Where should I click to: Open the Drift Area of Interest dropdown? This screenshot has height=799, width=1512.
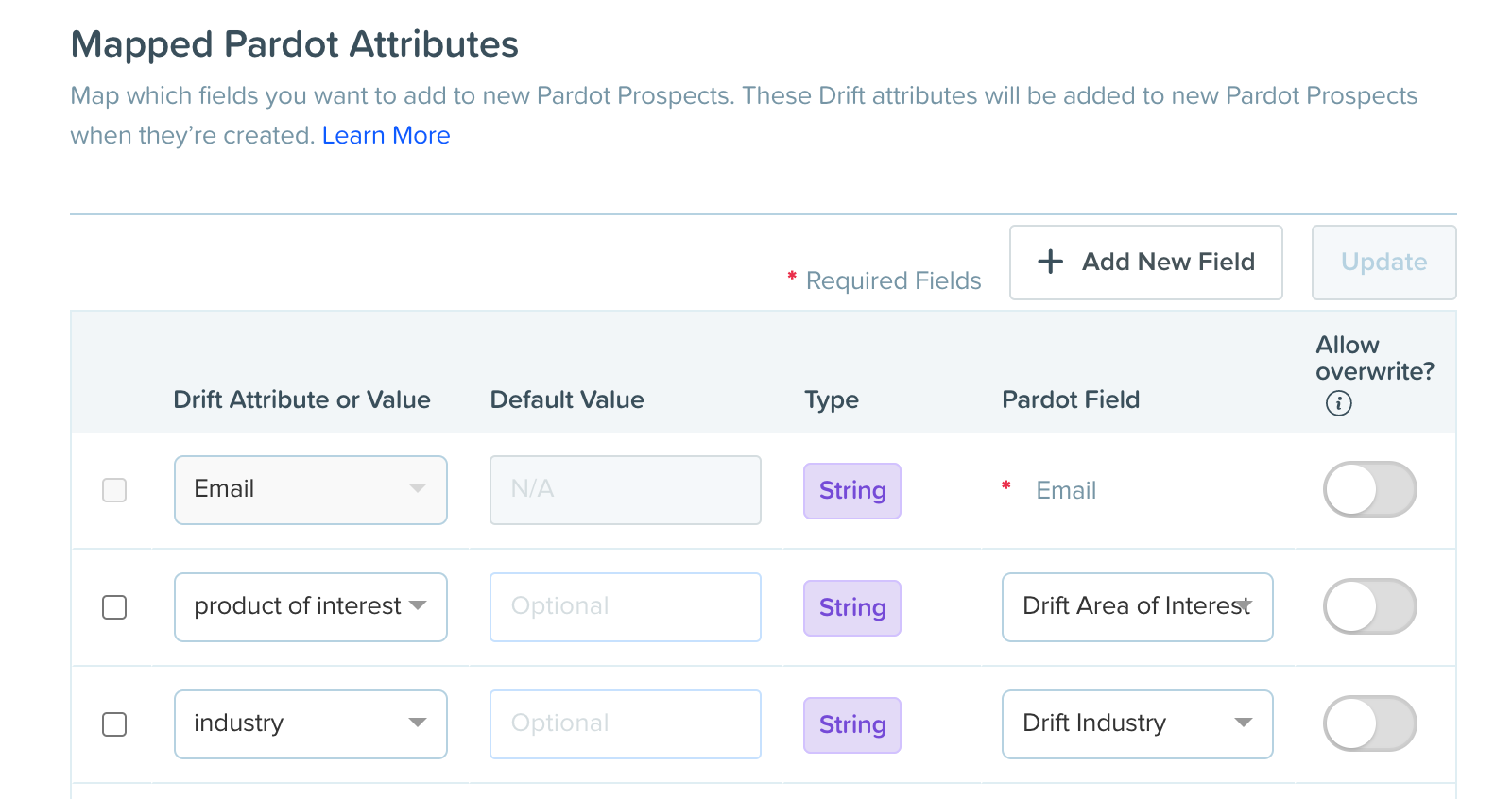(x=1138, y=607)
